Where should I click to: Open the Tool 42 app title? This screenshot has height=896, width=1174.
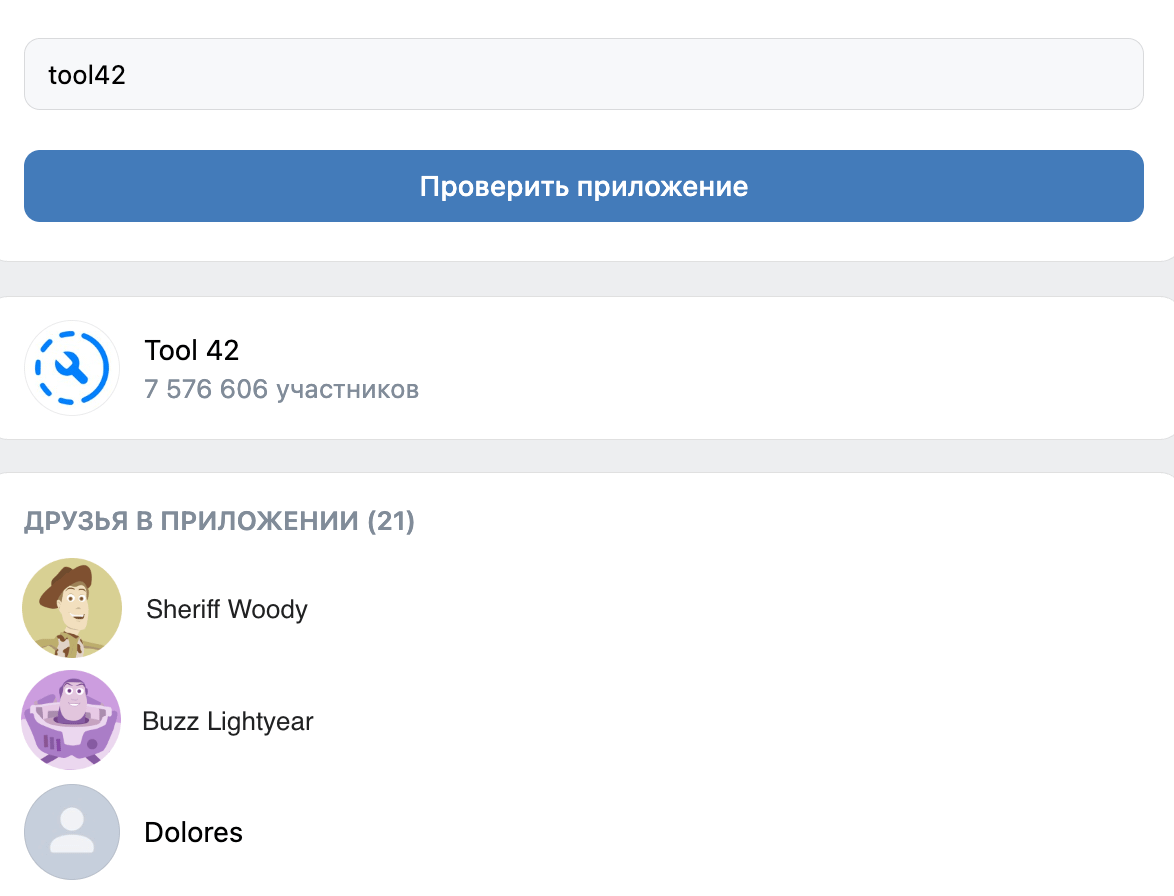192,350
